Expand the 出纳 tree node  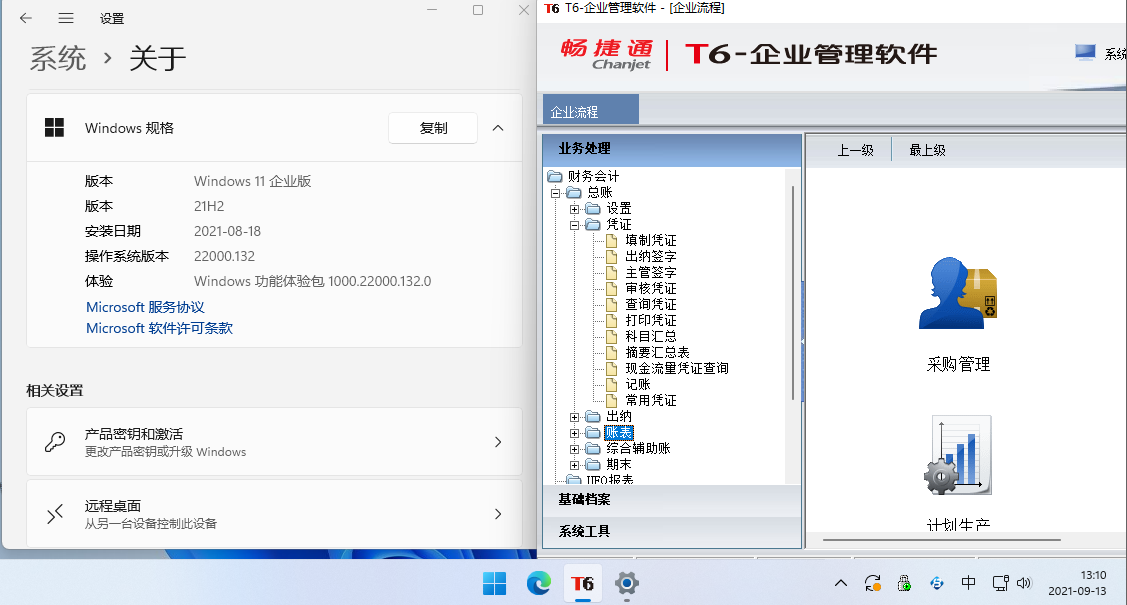tap(574, 417)
